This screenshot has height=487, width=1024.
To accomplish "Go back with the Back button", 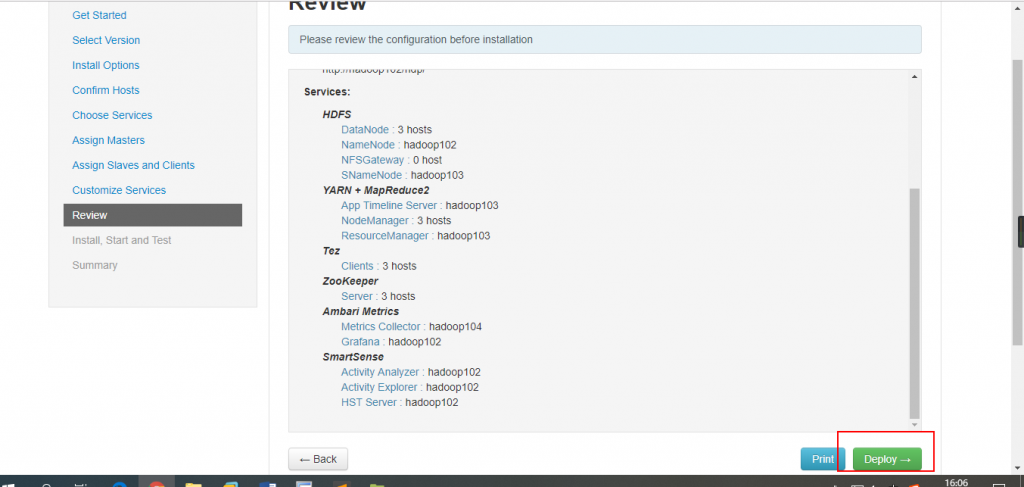I will coord(318,459).
